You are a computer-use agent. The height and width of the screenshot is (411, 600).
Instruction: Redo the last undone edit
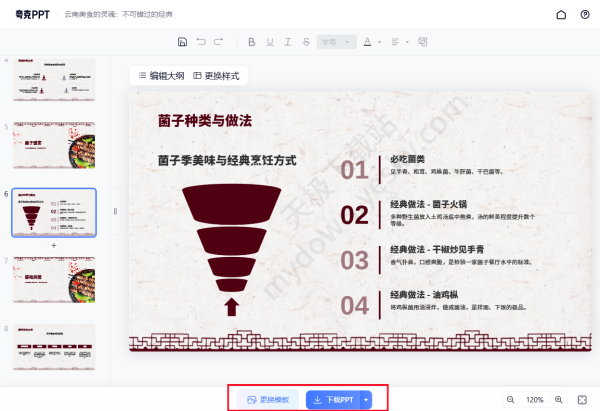tap(218, 42)
